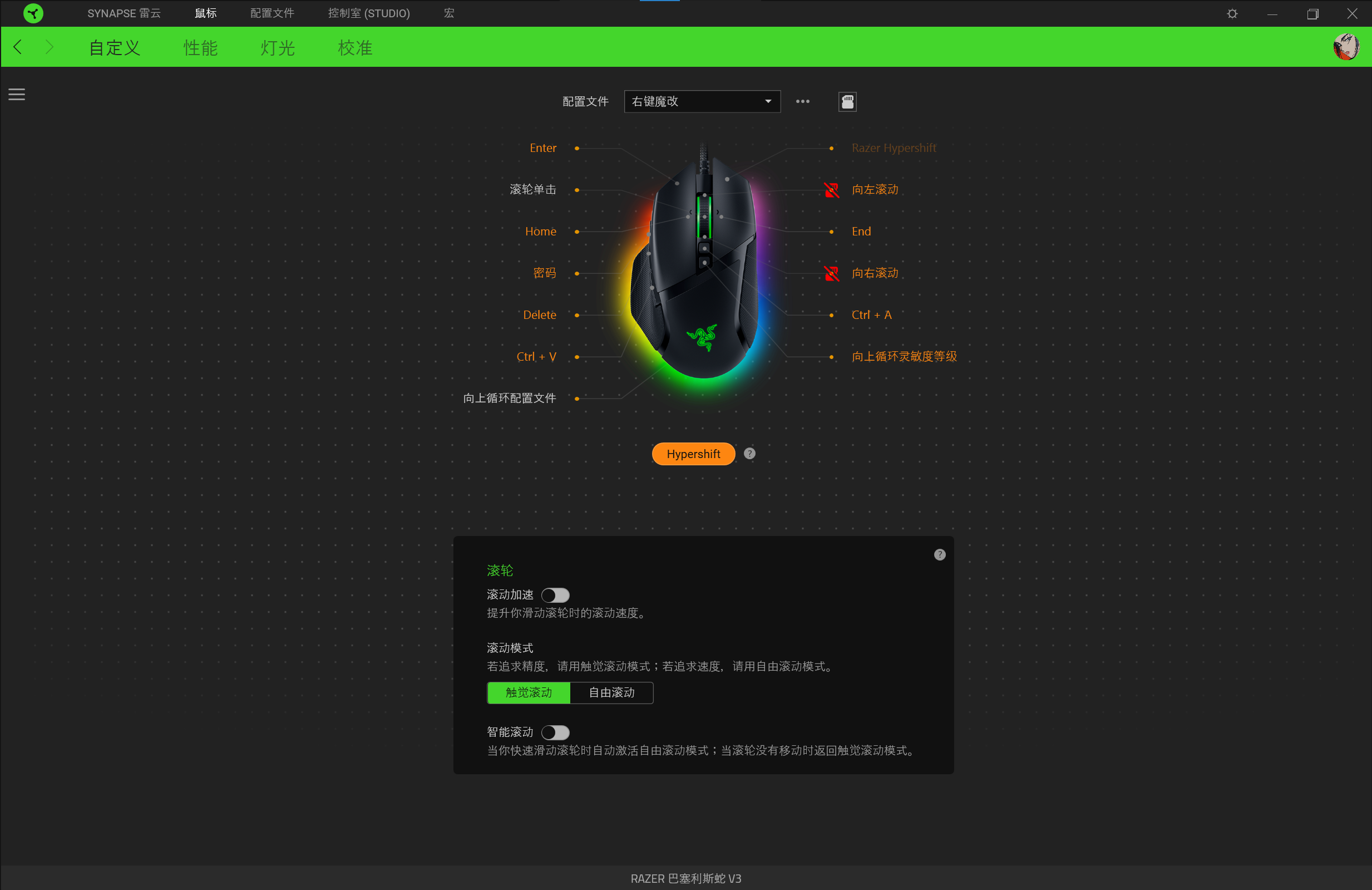1372x890 pixels.
Task: Go forward with the right arrow
Action: click(x=49, y=47)
